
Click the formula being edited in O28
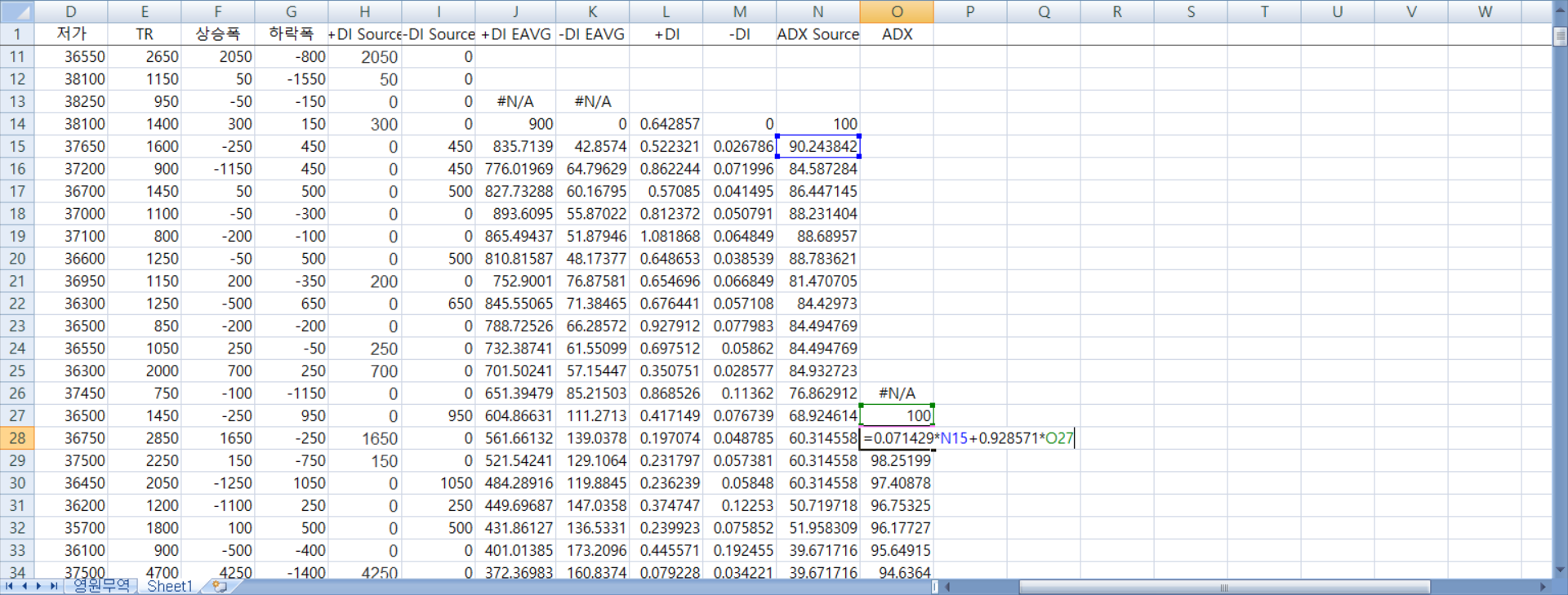click(969, 438)
